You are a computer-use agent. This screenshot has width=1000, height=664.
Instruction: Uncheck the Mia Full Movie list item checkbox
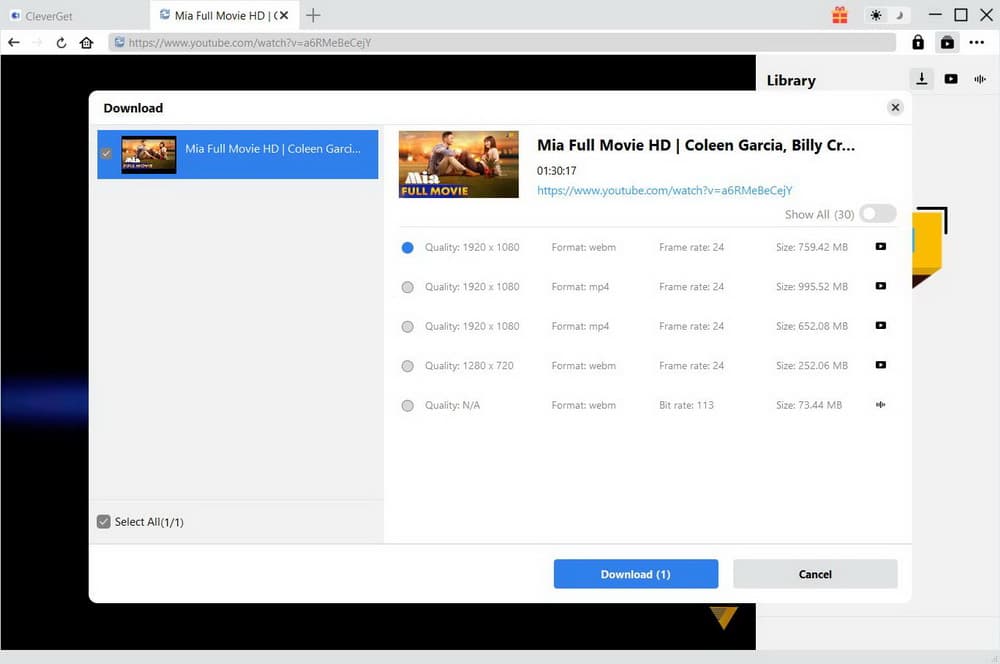click(x=106, y=153)
